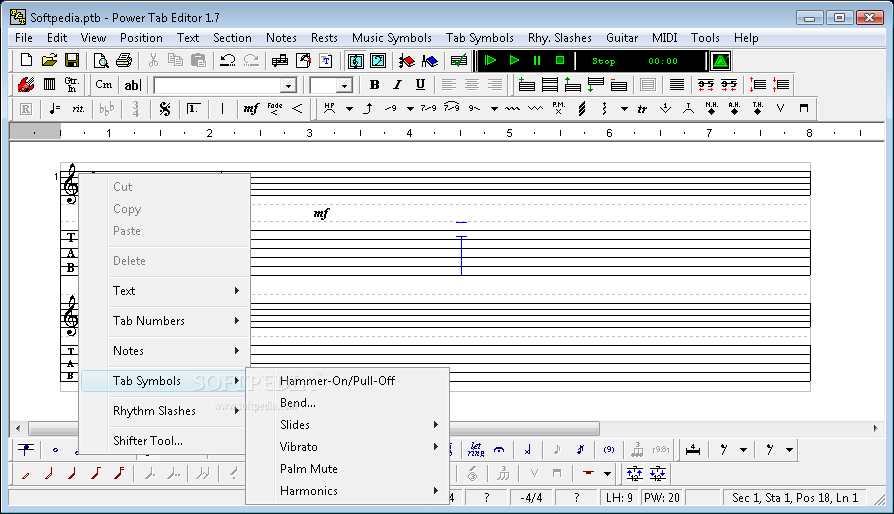The image size is (894, 514).
Task: Start playback with the play triangle button
Action: 514,60
